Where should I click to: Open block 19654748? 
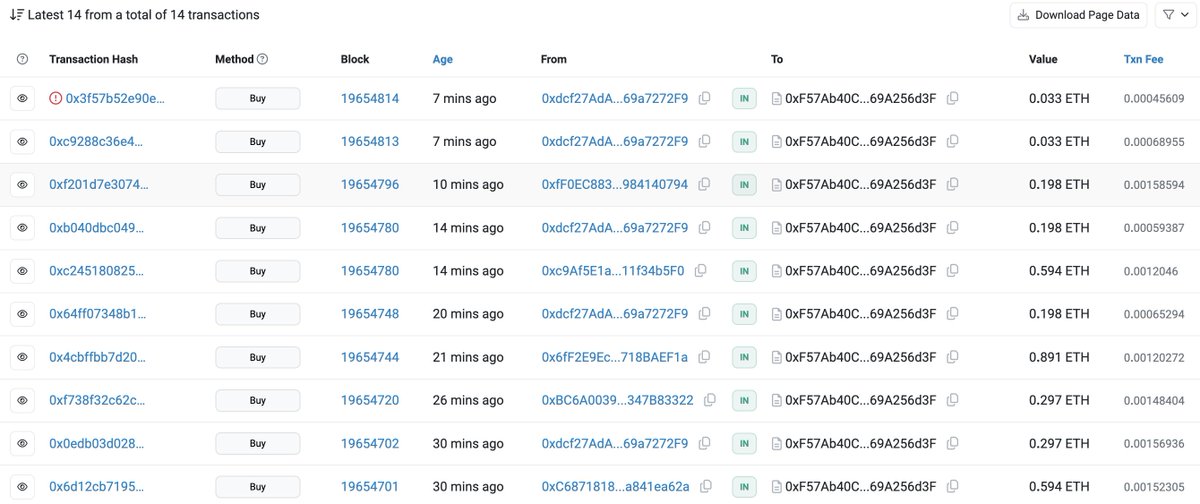(x=370, y=314)
